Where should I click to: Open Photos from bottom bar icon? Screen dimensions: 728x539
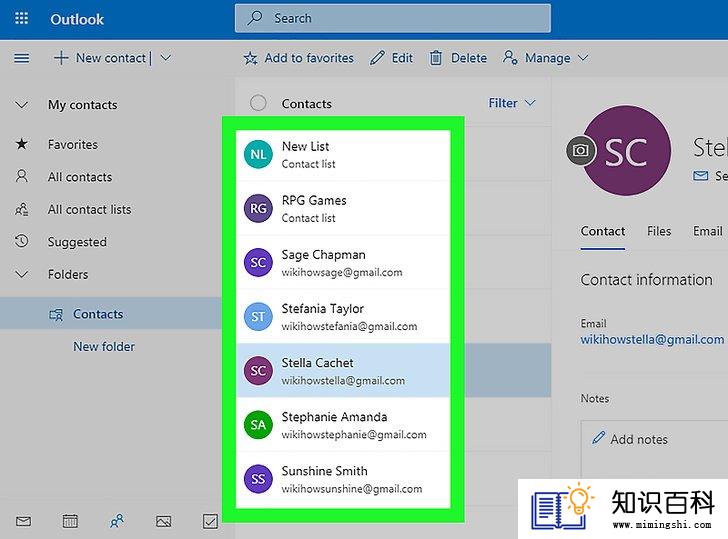pos(163,521)
